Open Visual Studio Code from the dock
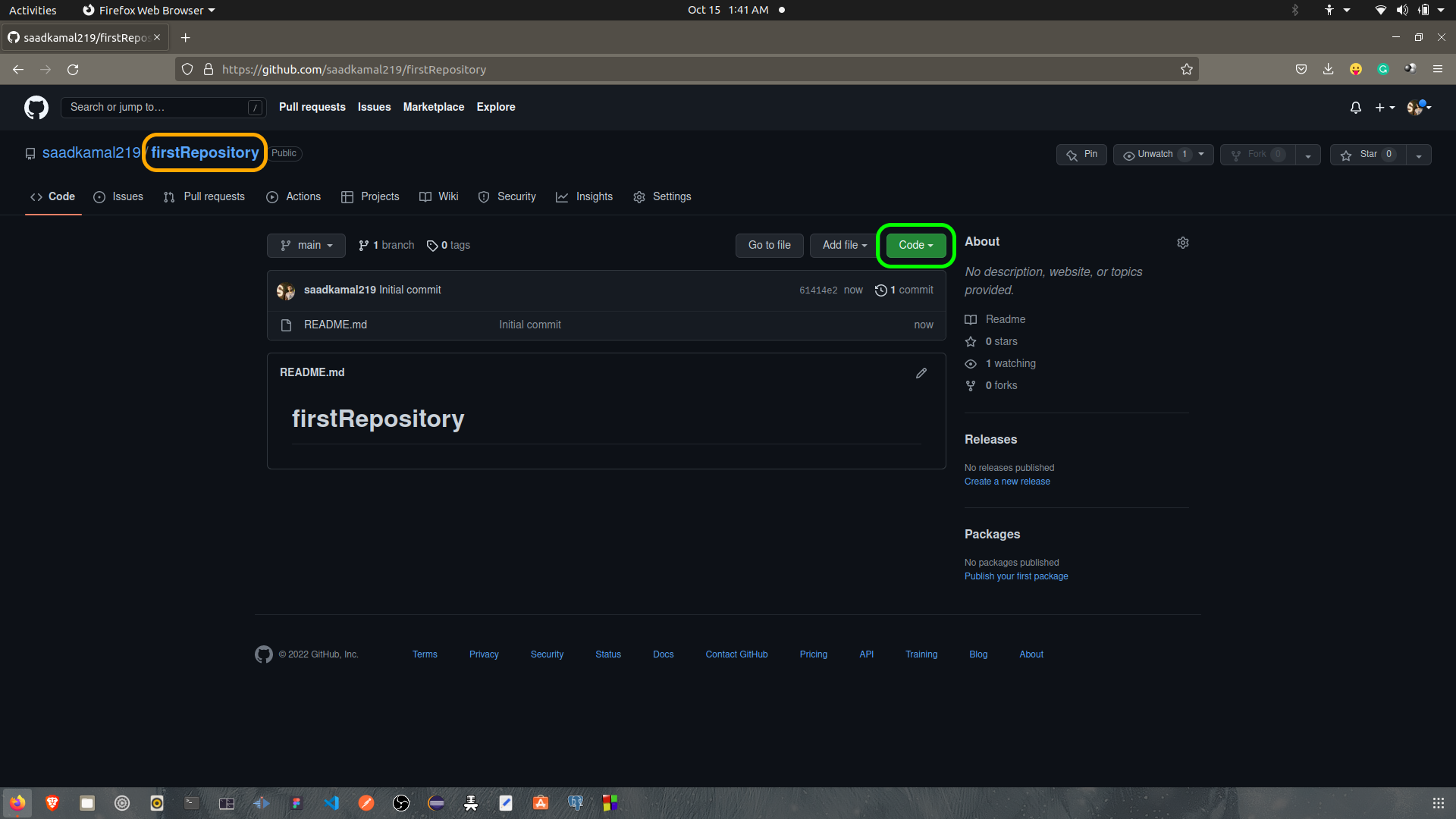The height and width of the screenshot is (819, 1456). click(331, 803)
